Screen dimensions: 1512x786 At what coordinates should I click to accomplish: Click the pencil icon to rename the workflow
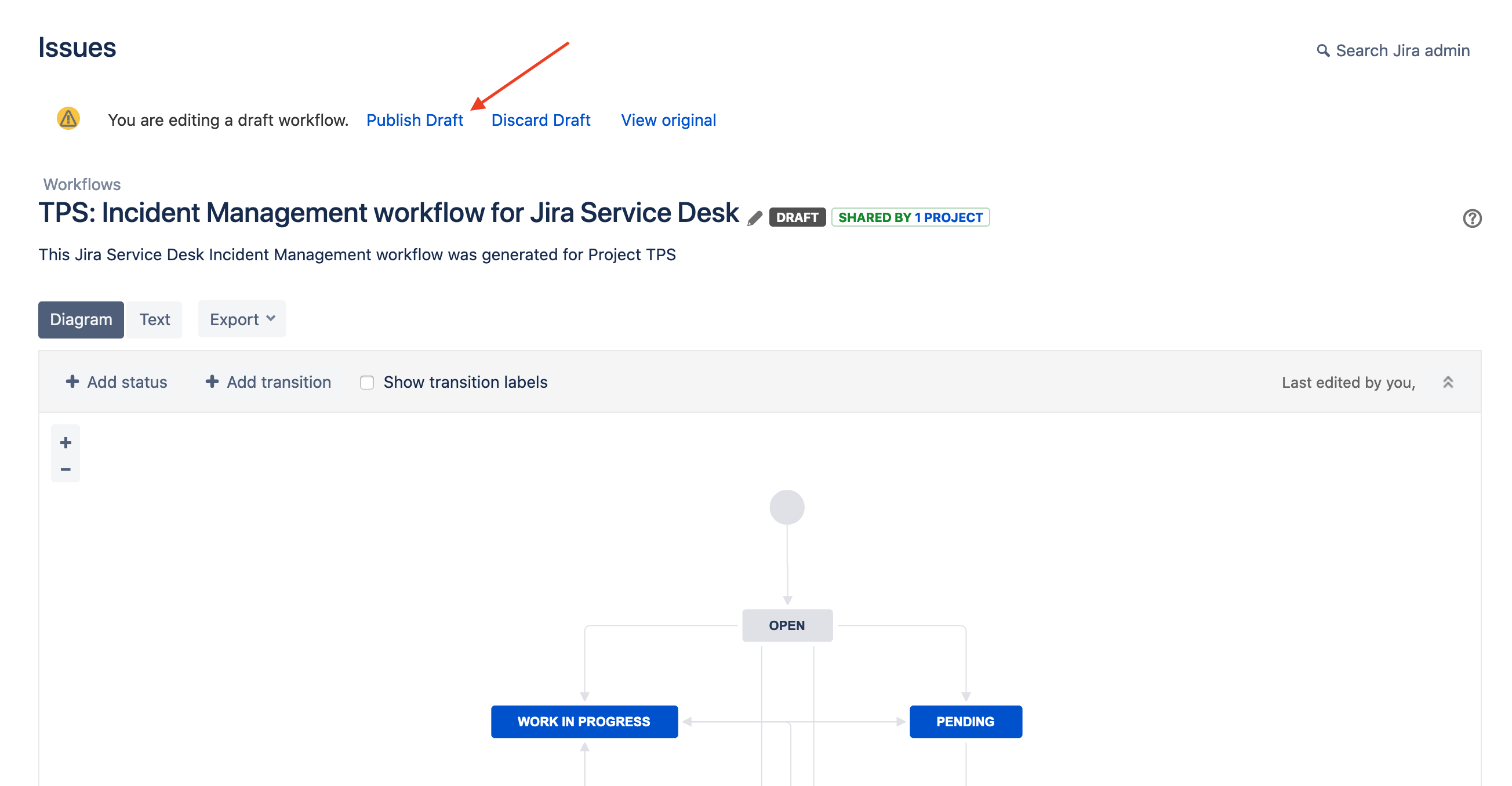tap(755, 217)
